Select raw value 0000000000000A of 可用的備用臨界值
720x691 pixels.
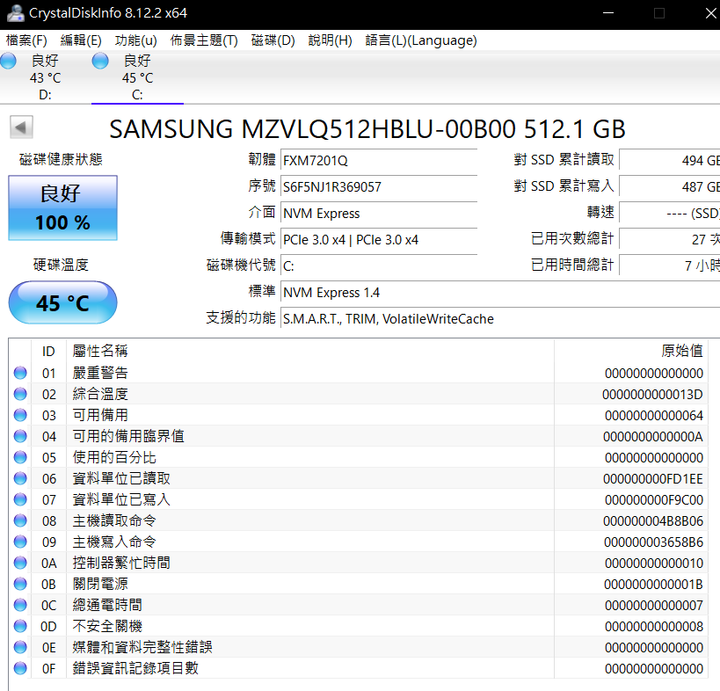653,437
